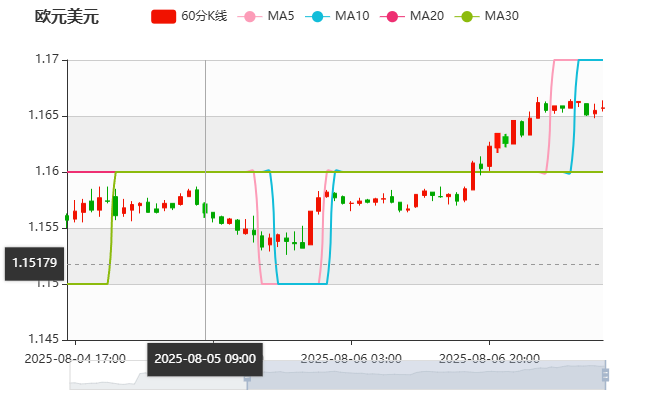This screenshot has height=400, width=670.
Task: Click the red 60分K线 legend swatch
Action: [164, 17]
